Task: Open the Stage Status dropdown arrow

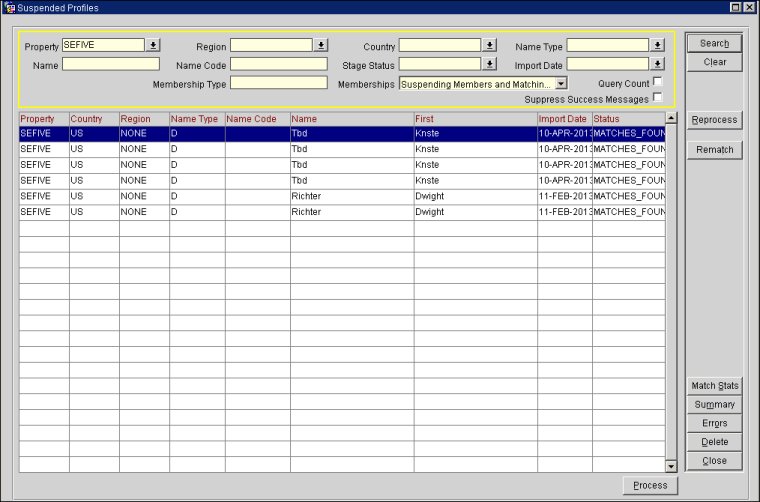Action: point(490,64)
